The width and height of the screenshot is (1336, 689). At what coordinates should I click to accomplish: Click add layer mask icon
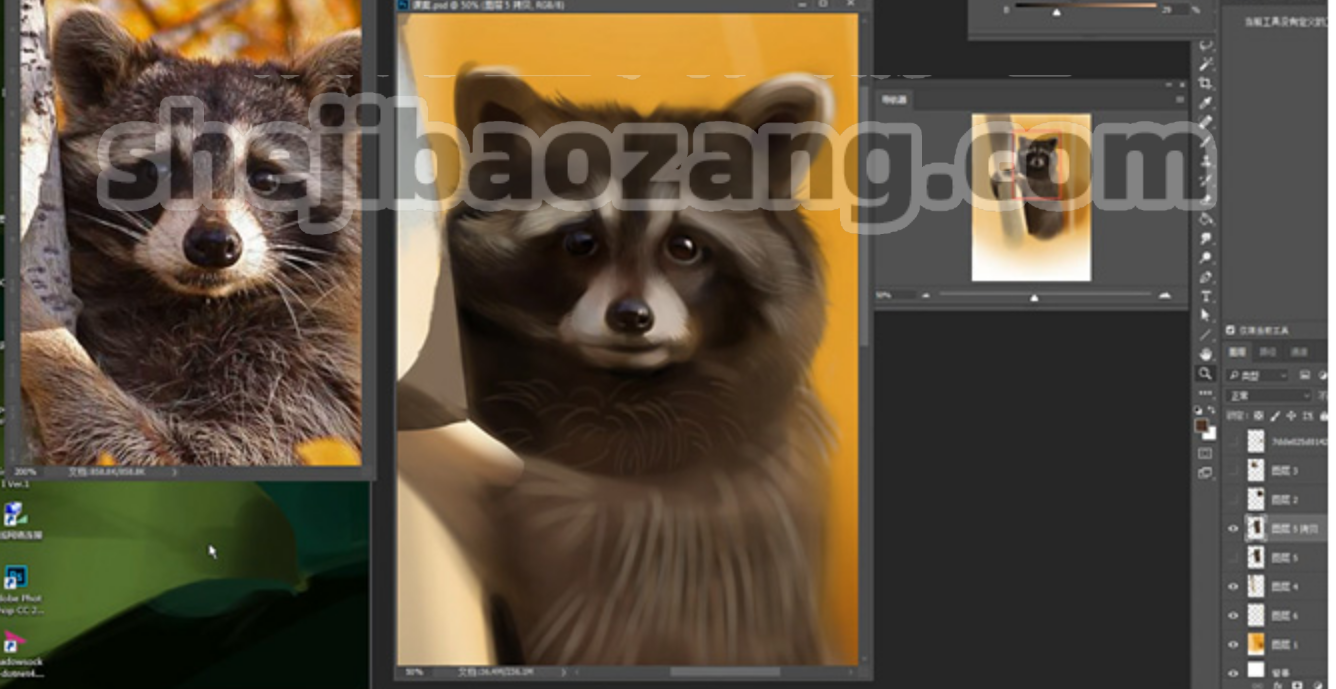tap(1296, 685)
